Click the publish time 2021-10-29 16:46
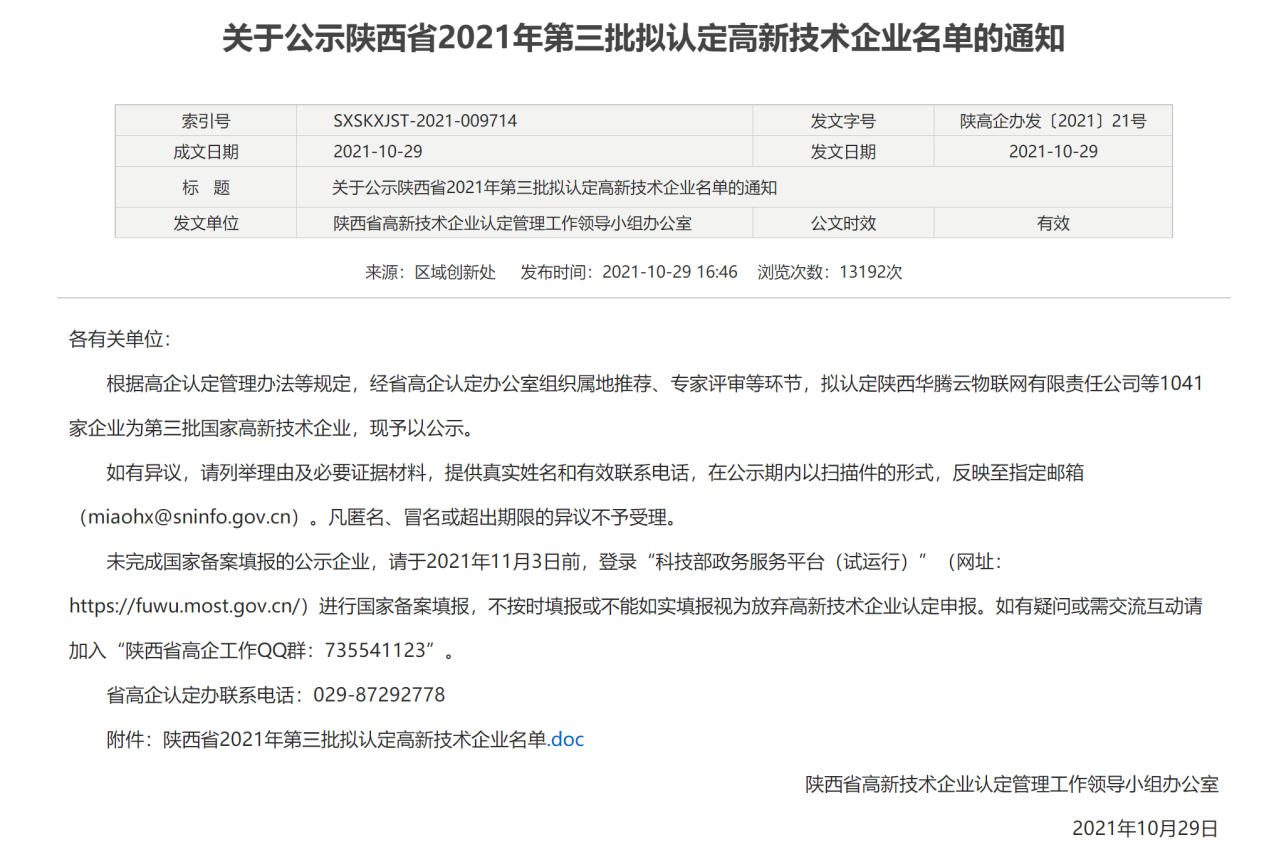The image size is (1269, 845). 669,272
